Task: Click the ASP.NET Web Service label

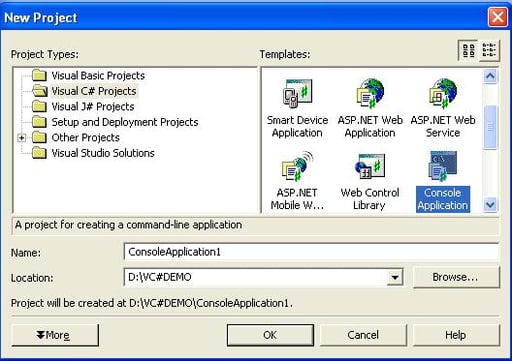Action: tap(443, 126)
